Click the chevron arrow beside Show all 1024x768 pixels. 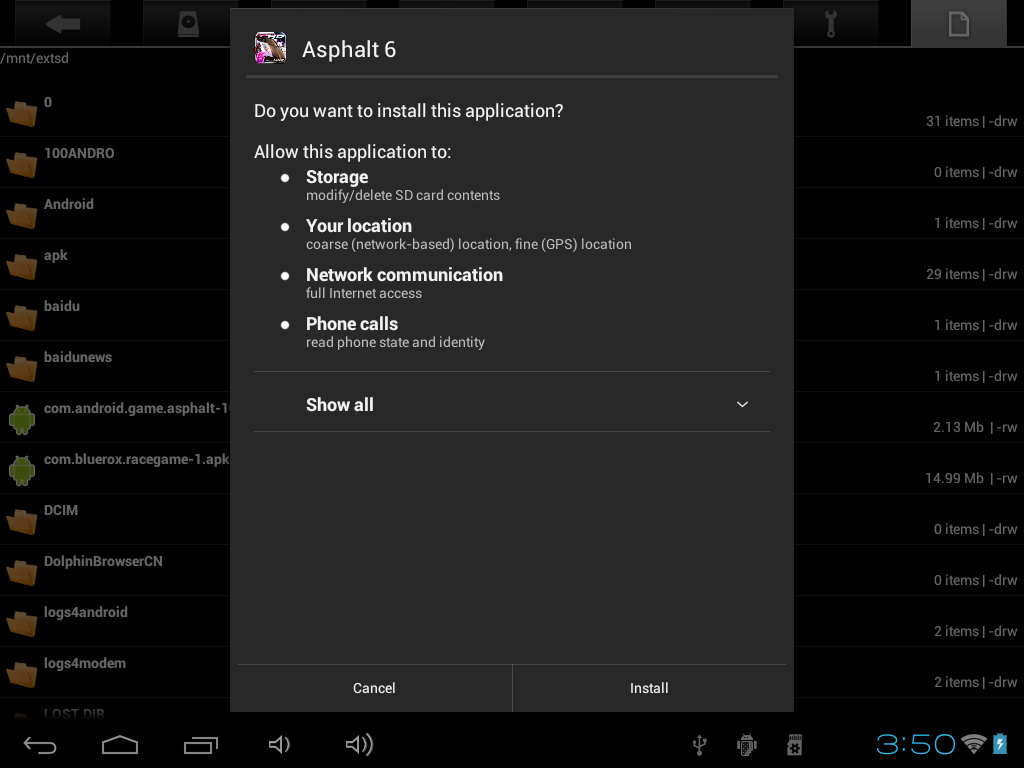(743, 404)
